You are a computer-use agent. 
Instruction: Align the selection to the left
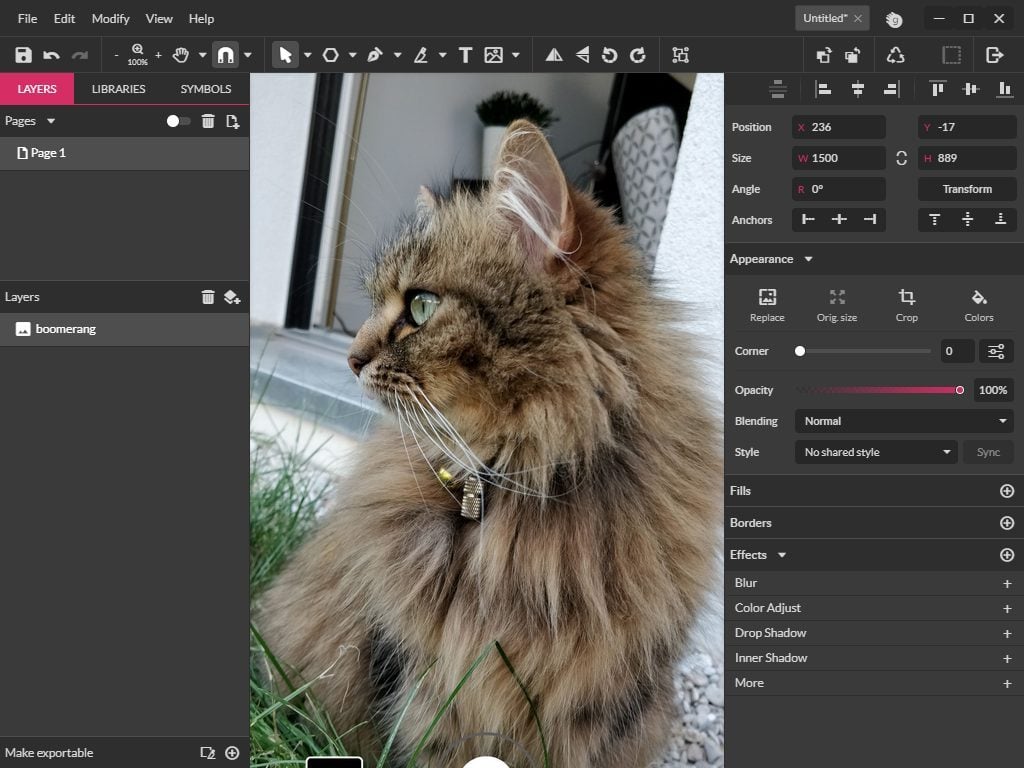click(x=824, y=89)
